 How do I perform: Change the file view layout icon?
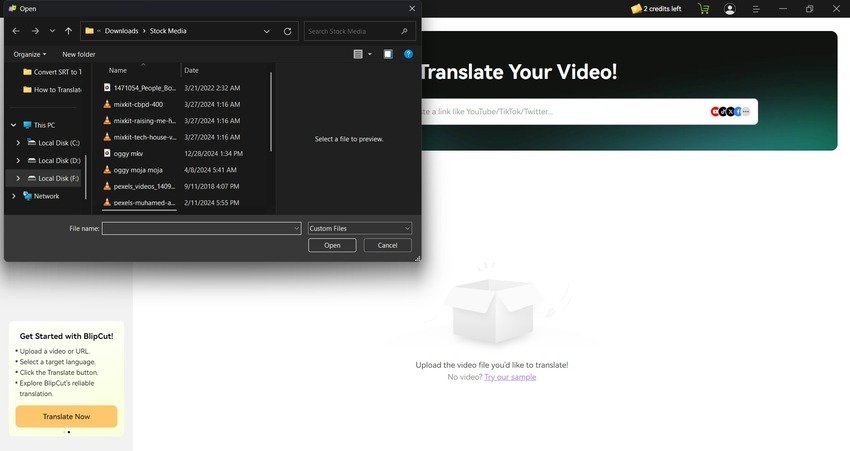coord(358,54)
